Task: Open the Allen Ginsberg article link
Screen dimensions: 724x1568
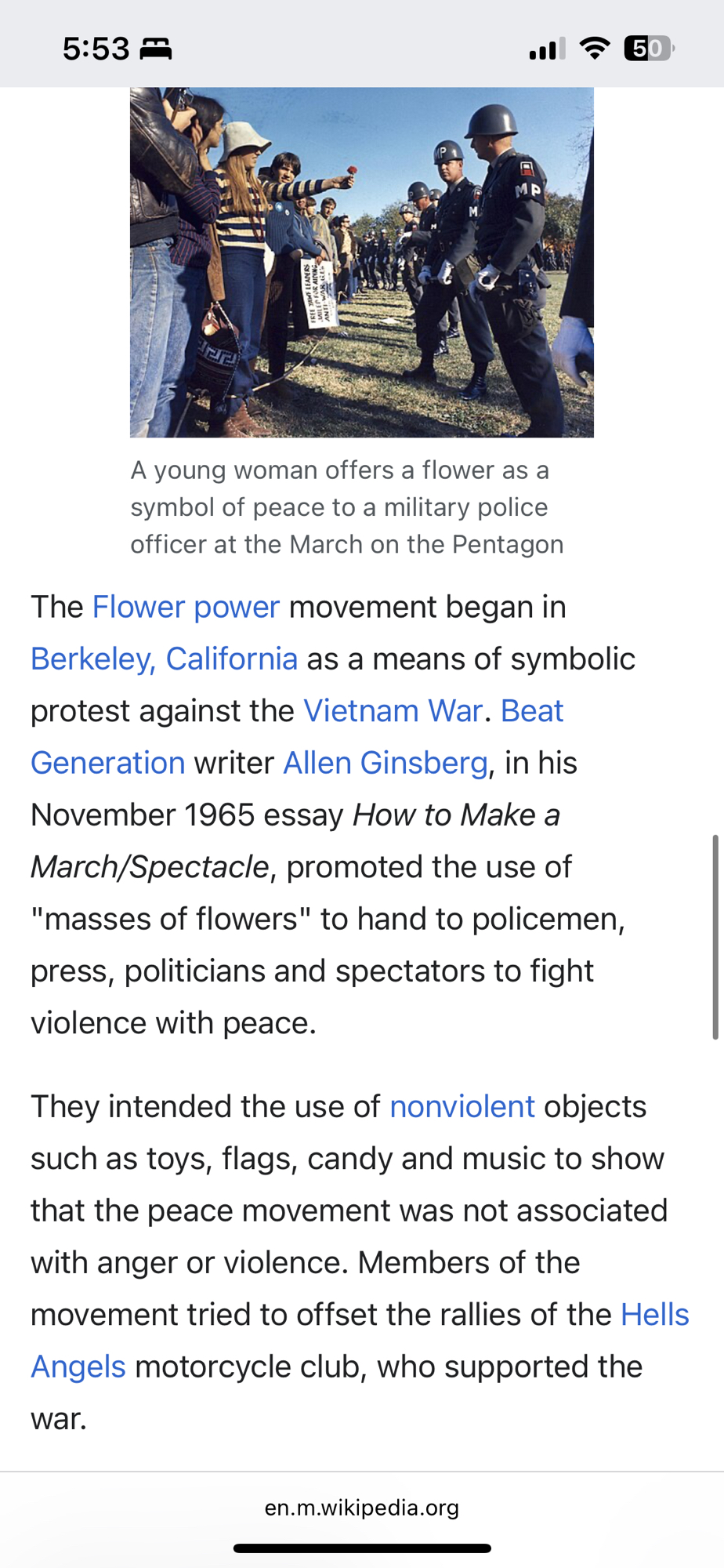Action: pyautogui.click(x=386, y=763)
